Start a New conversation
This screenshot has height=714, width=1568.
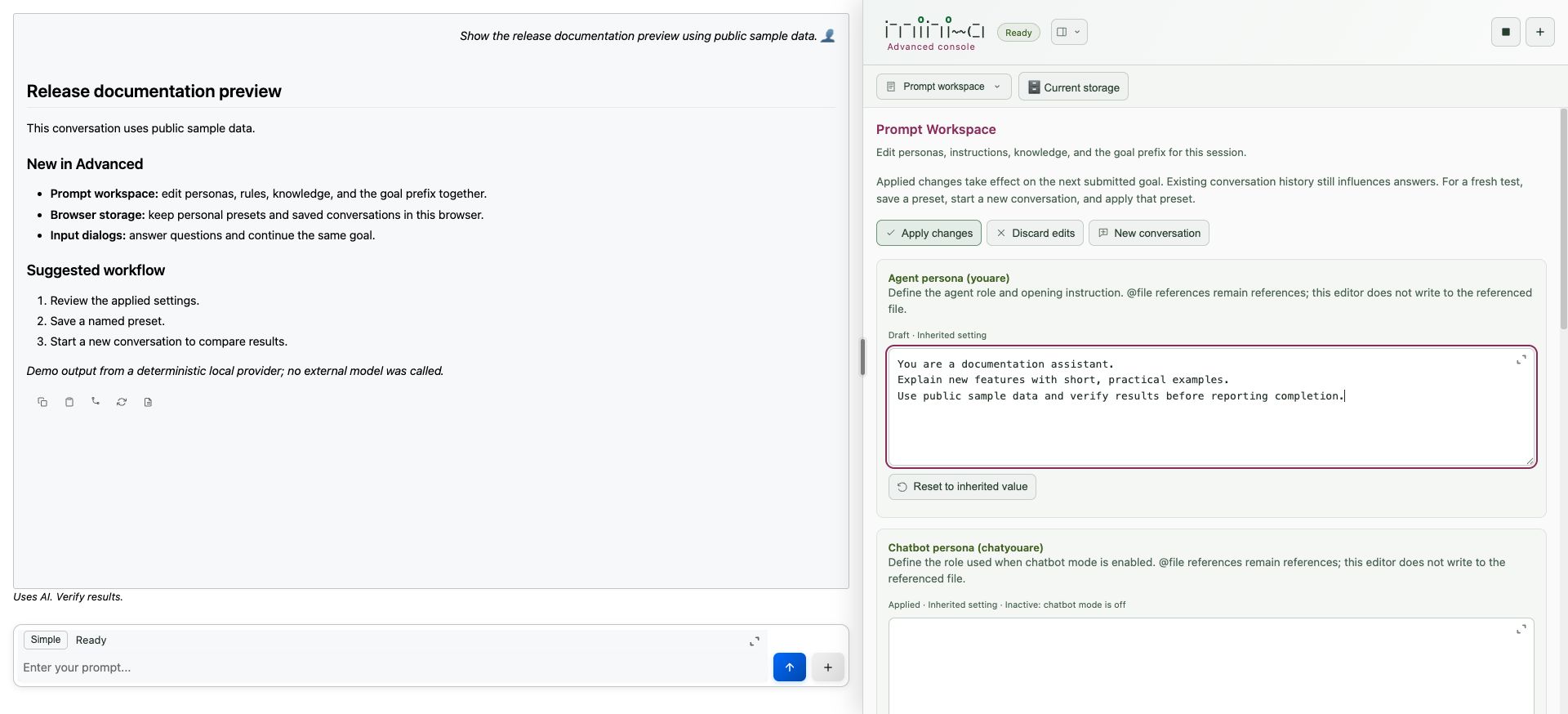(1149, 233)
